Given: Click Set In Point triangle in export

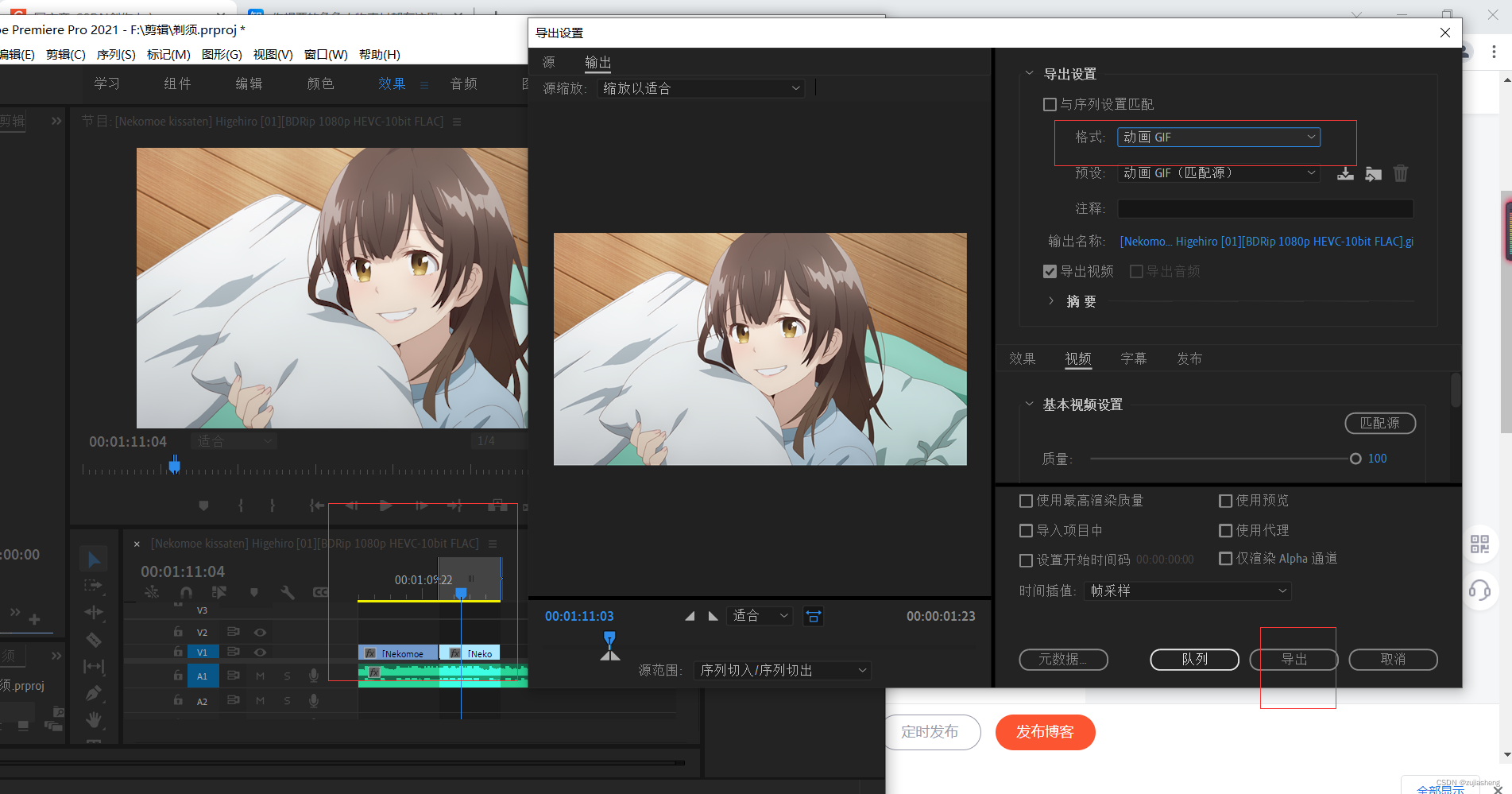Looking at the screenshot, I should [x=690, y=616].
